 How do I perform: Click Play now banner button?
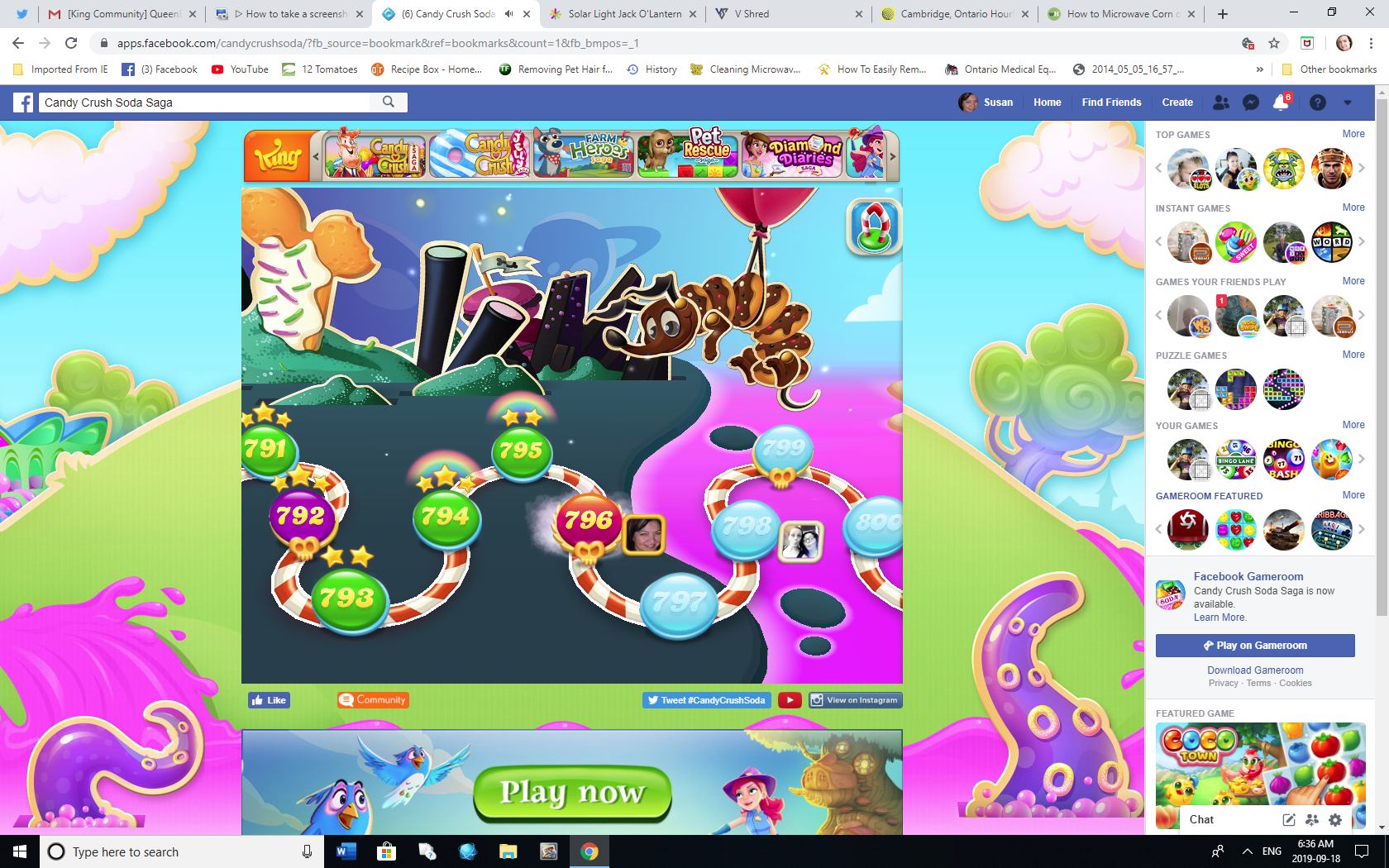[572, 794]
